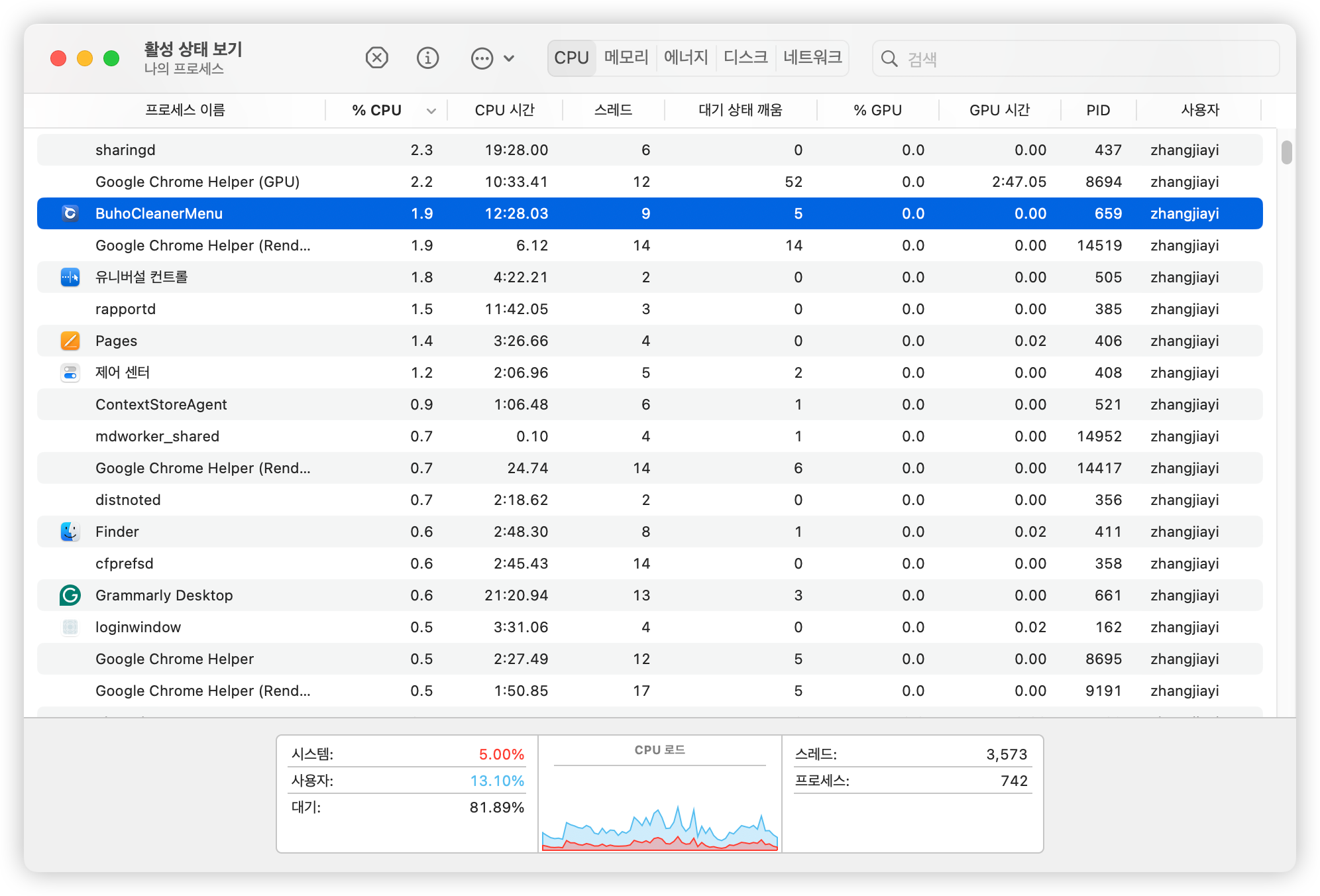Select the Pages process name

(x=117, y=341)
